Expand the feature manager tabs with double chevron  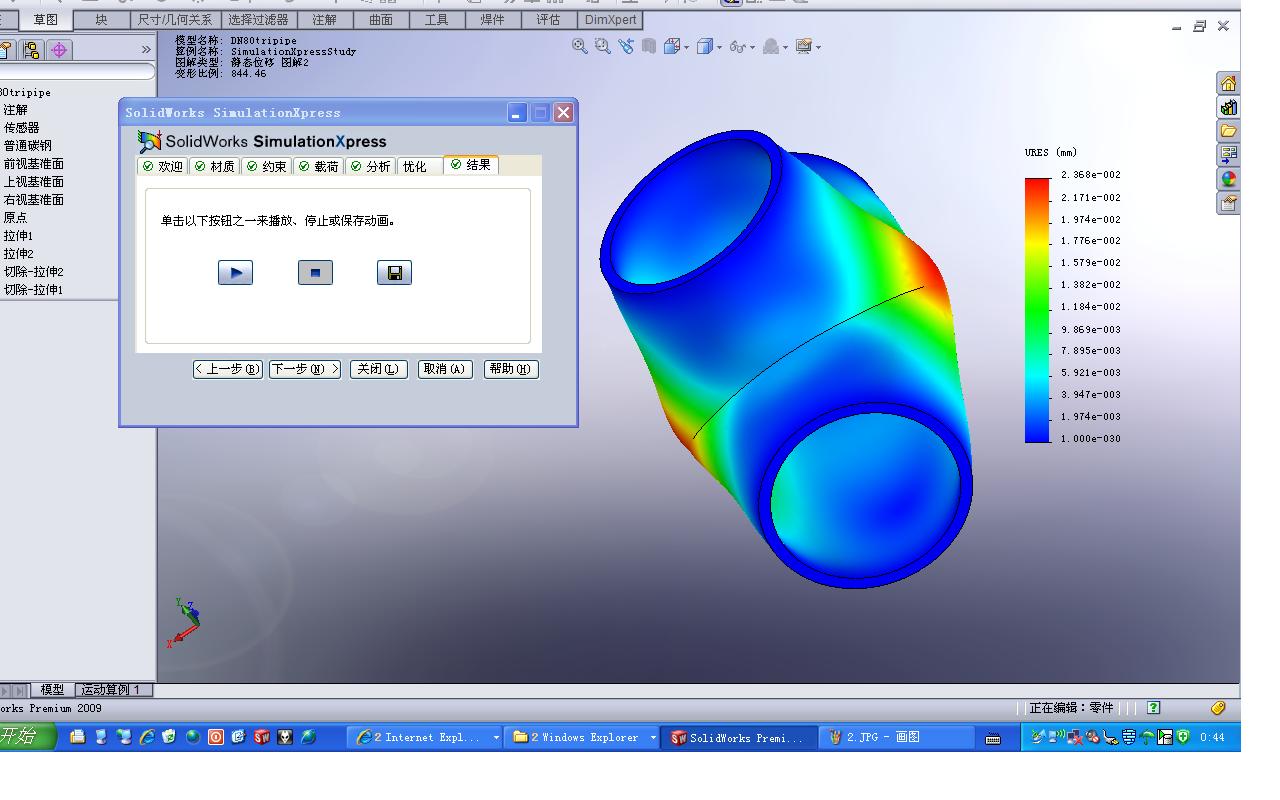146,49
